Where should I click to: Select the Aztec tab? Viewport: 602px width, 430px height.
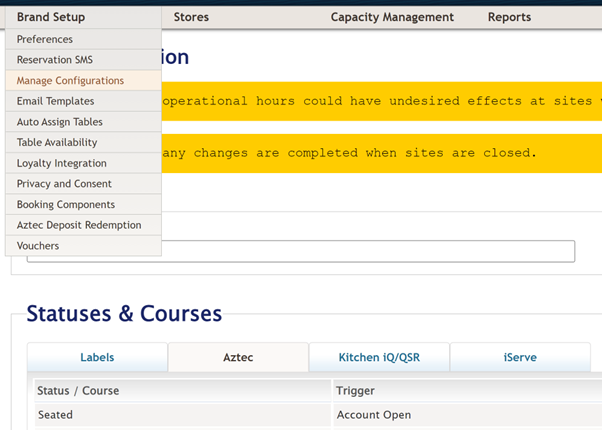tap(238, 357)
